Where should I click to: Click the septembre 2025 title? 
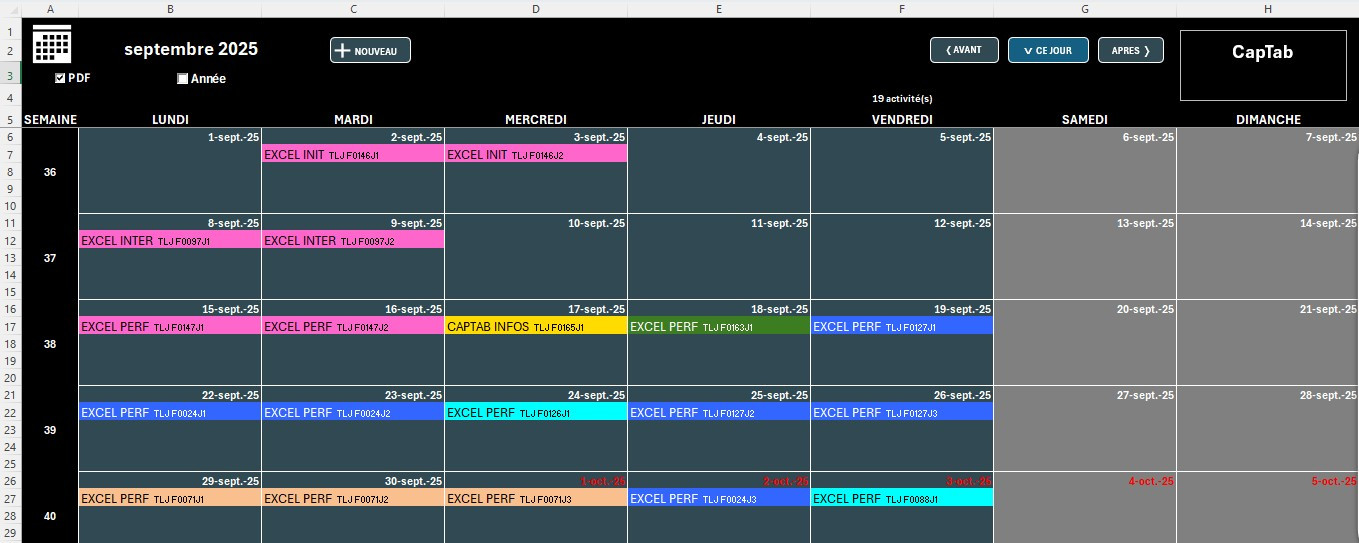(190, 49)
